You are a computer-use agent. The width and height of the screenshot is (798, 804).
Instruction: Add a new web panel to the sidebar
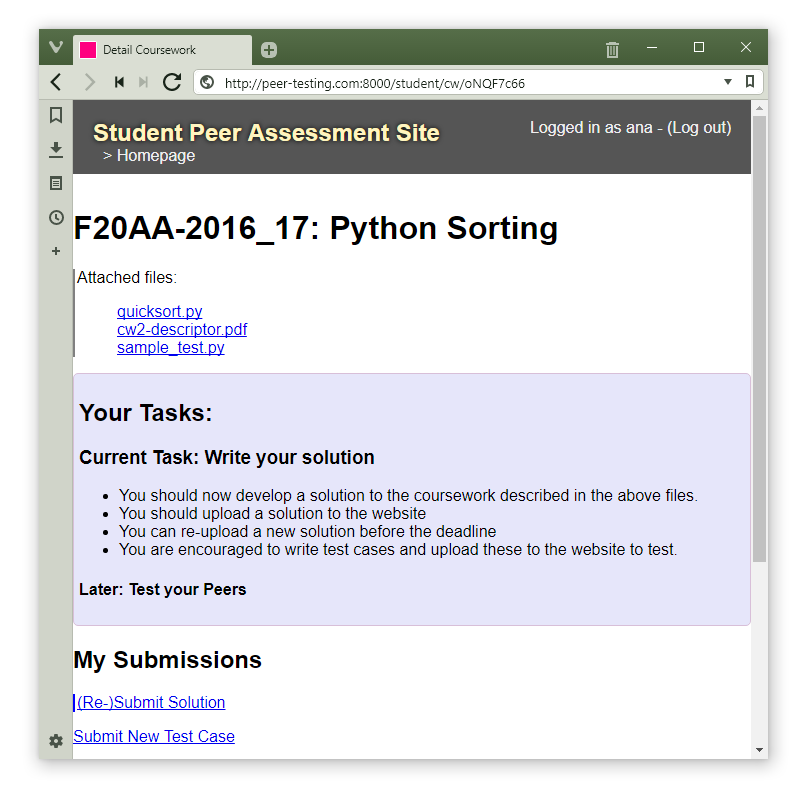(x=56, y=251)
